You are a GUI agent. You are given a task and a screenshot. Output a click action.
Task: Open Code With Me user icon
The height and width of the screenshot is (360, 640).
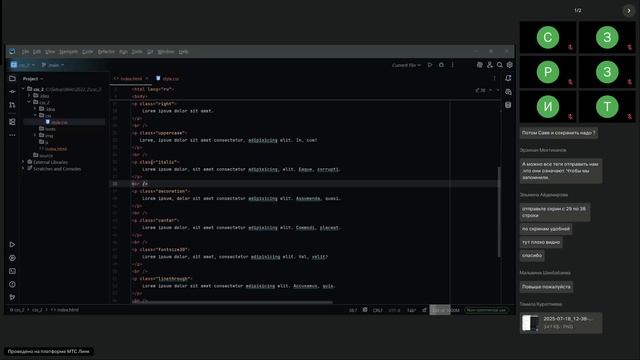489,65
